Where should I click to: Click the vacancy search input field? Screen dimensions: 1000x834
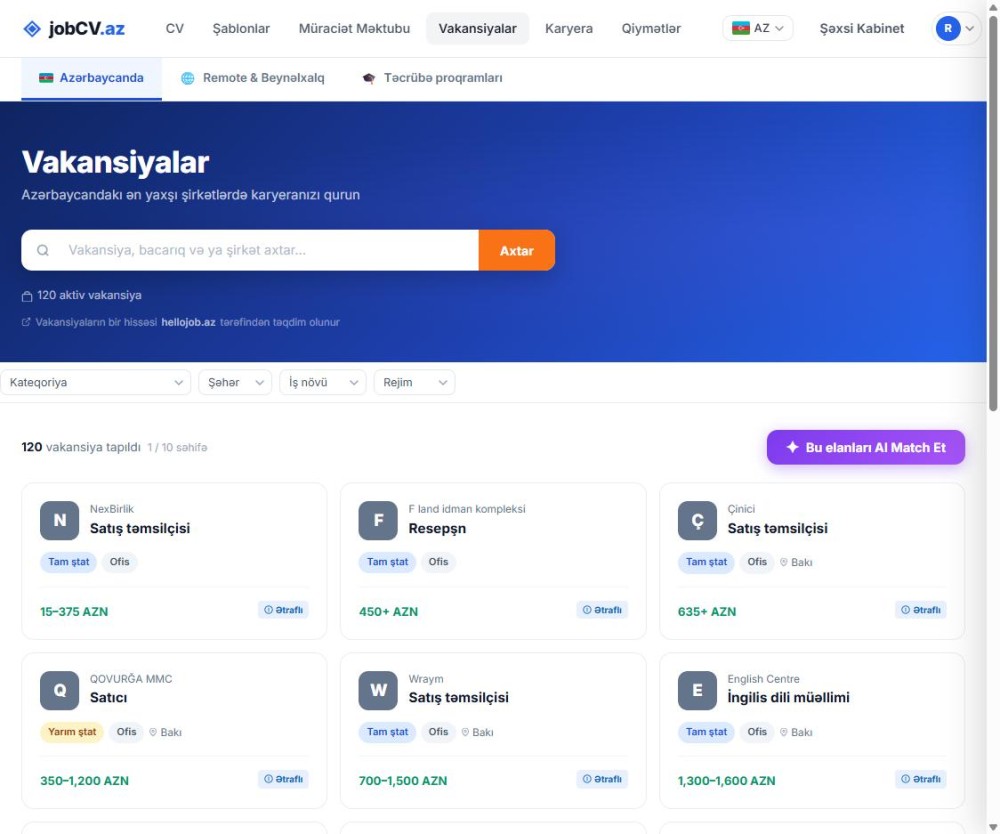coord(250,251)
